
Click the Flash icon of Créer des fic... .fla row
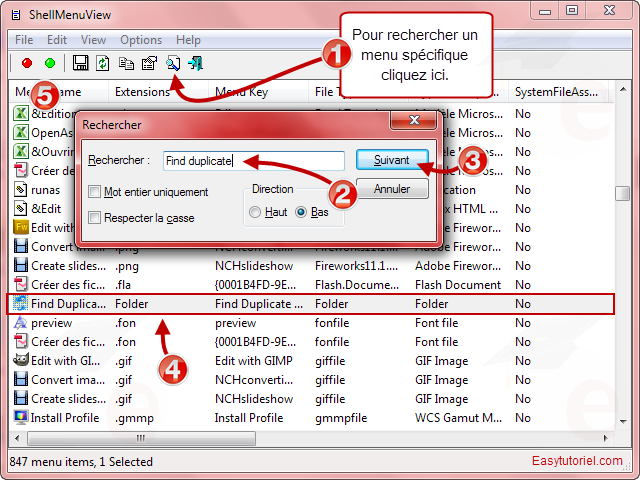(20, 284)
